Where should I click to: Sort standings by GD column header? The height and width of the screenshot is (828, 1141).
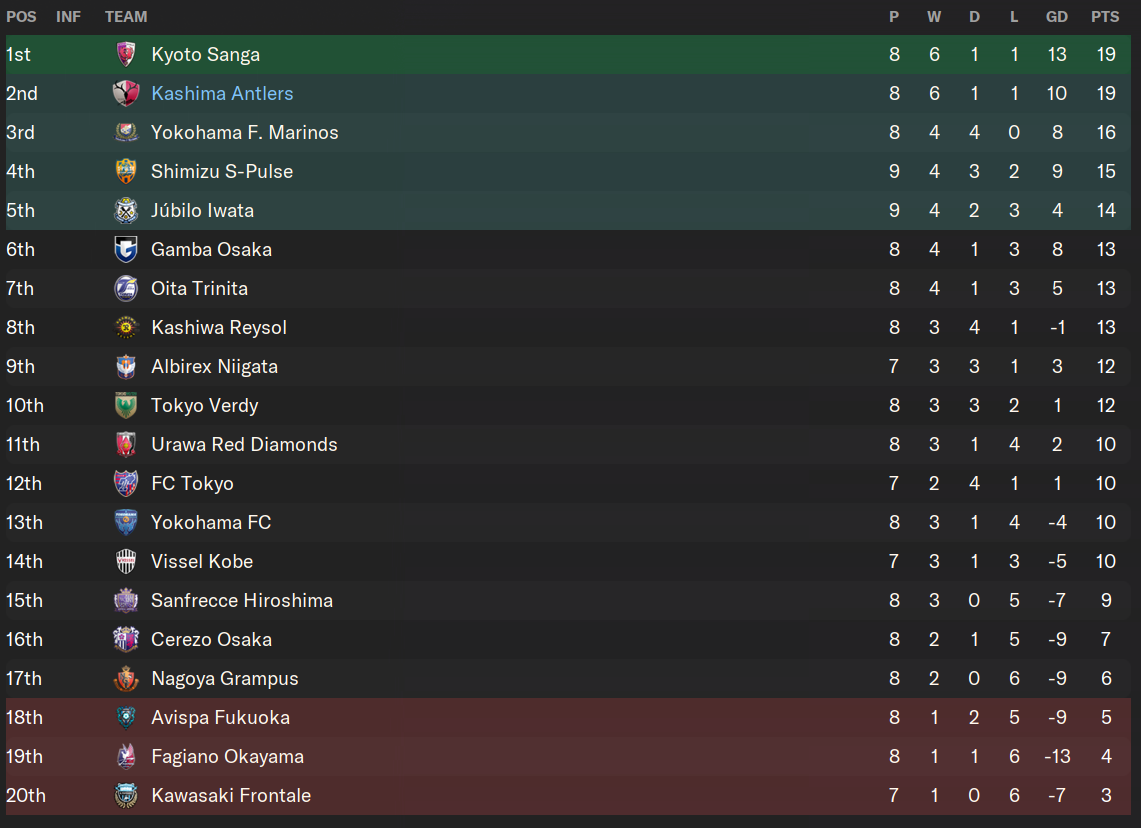click(x=1057, y=17)
